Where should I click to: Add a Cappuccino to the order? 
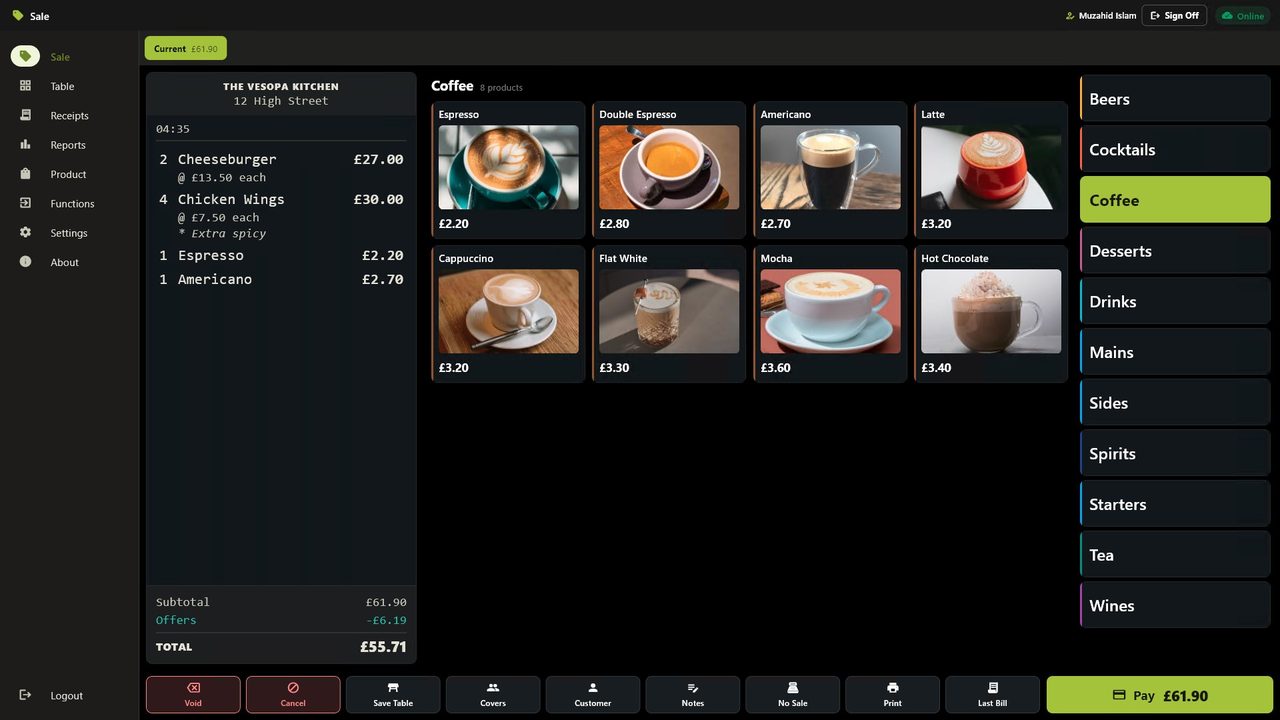click(x=508, y=314)
